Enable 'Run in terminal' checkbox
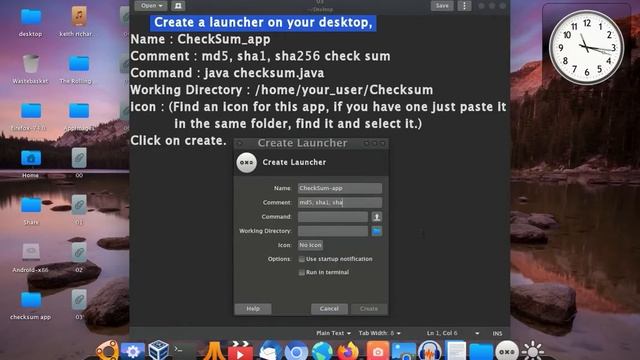The width and height of the screenshot is (640, 360). click(302, 272)
